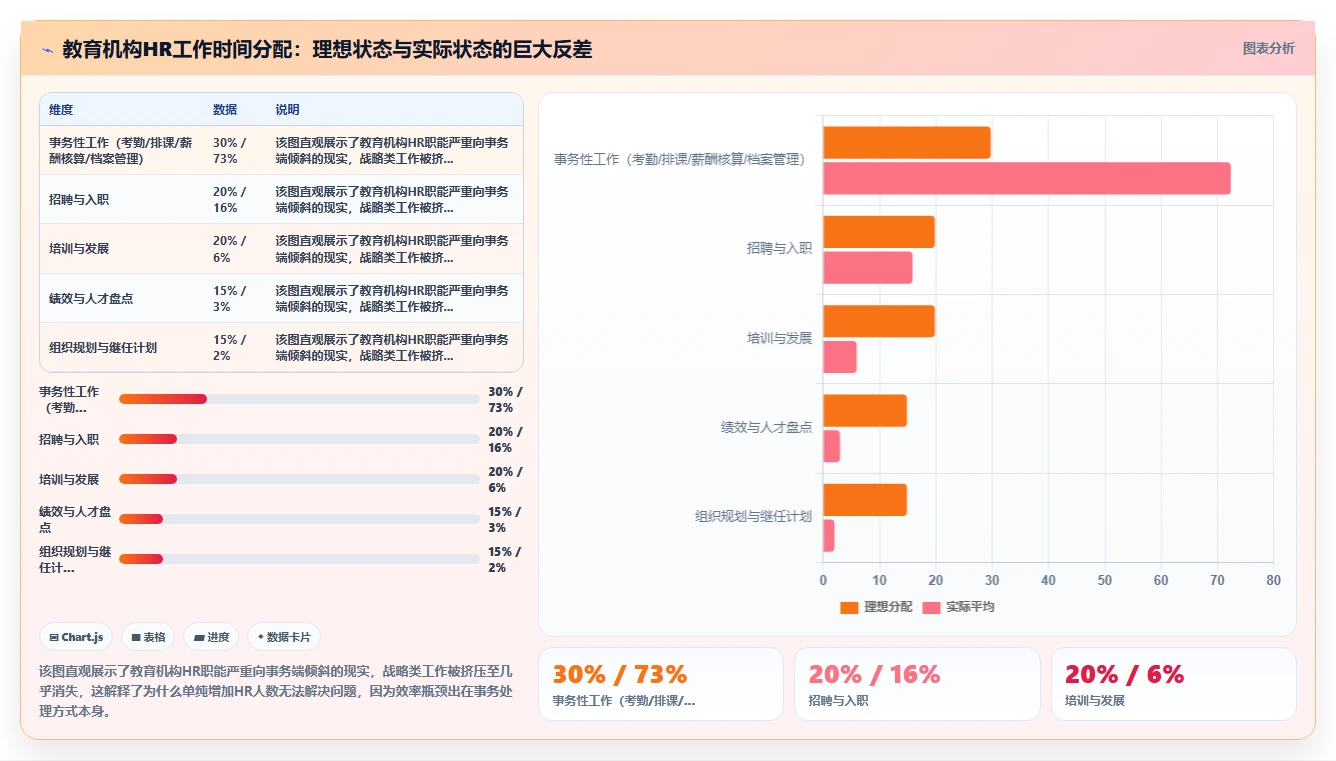
Task: Toggle the 实际平均 legend item
Action: pos(958,607)
